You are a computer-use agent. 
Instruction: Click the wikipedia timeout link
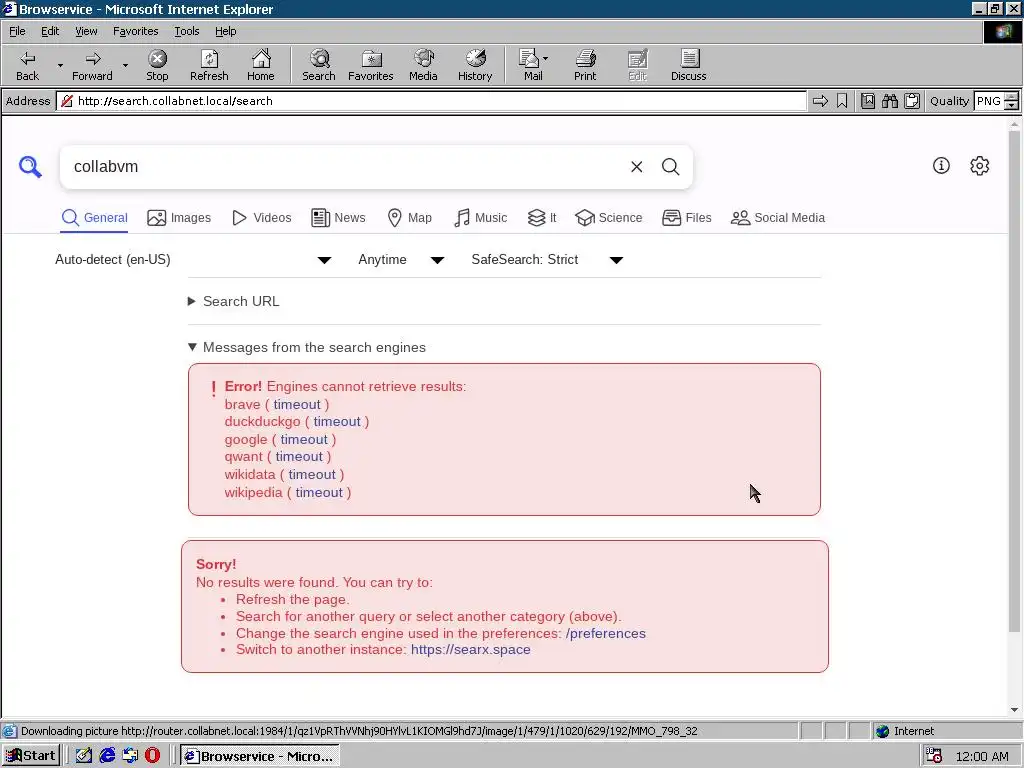coord(319,492)
